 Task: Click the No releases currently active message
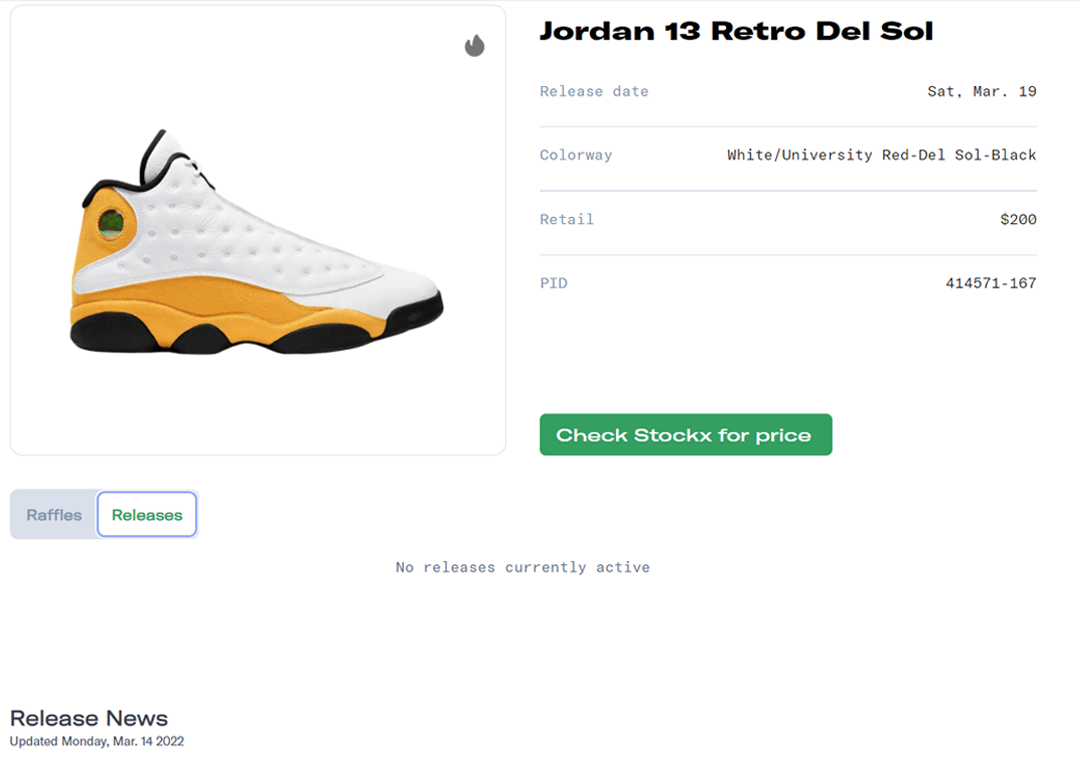click(522, 567)
